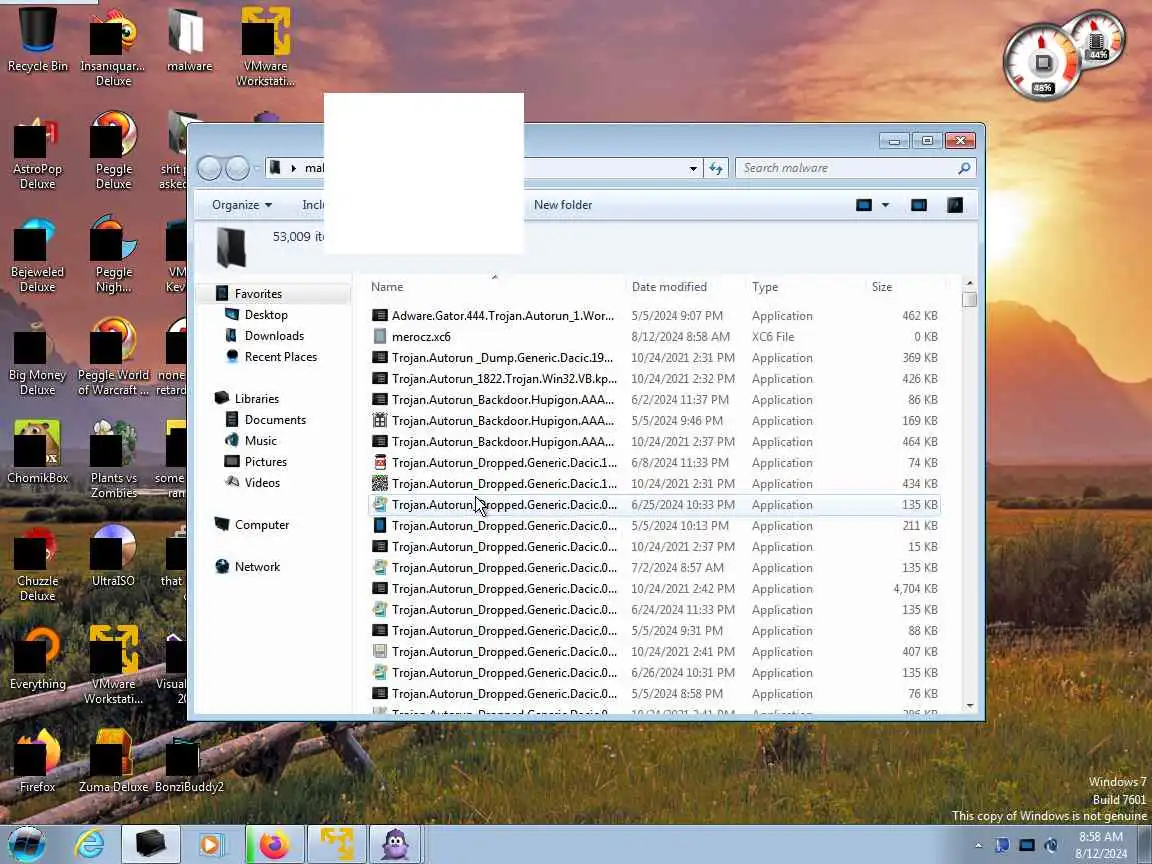Viewport: 1152px width, 864px height.
Task: Open Recent Places in navigation pane
Action: pyautogui.click(x=281, y=357)
